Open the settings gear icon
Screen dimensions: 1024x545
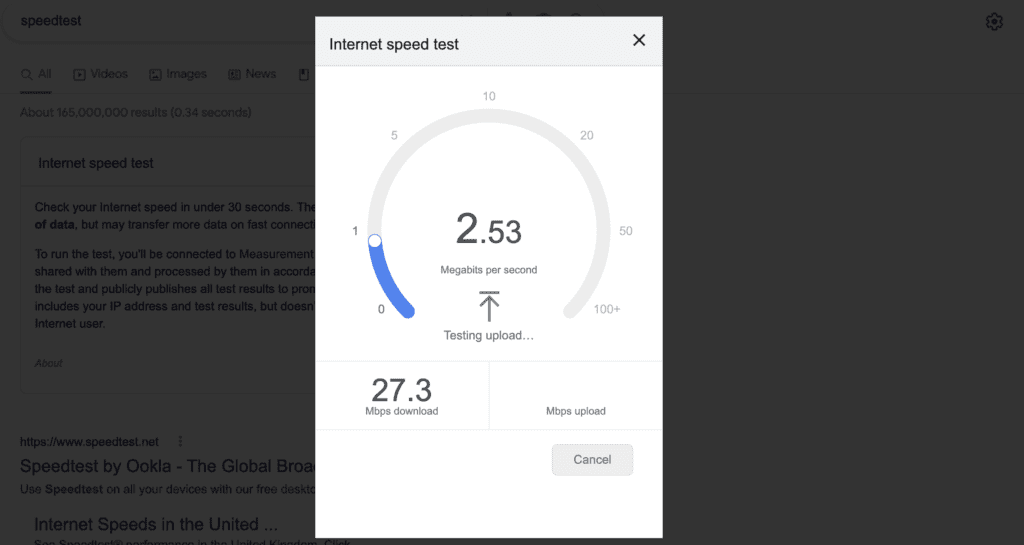coord(994,22)
